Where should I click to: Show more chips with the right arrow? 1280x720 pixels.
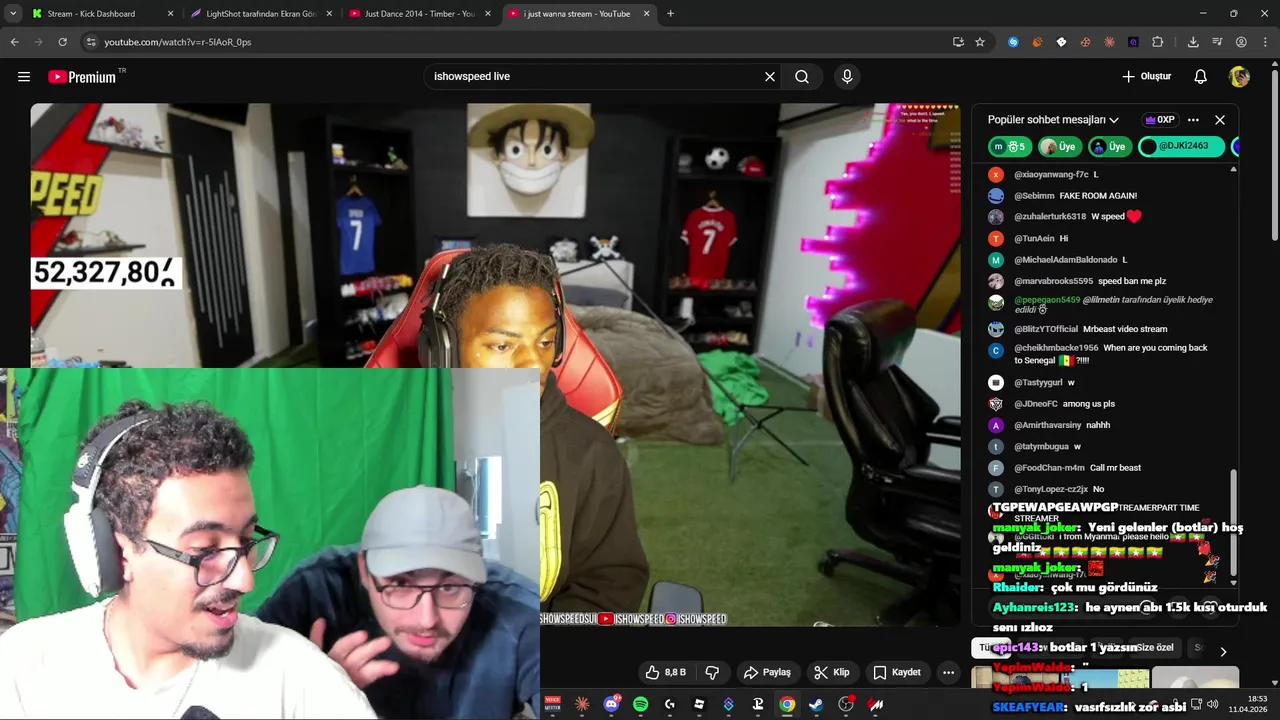pos(1223,651)
